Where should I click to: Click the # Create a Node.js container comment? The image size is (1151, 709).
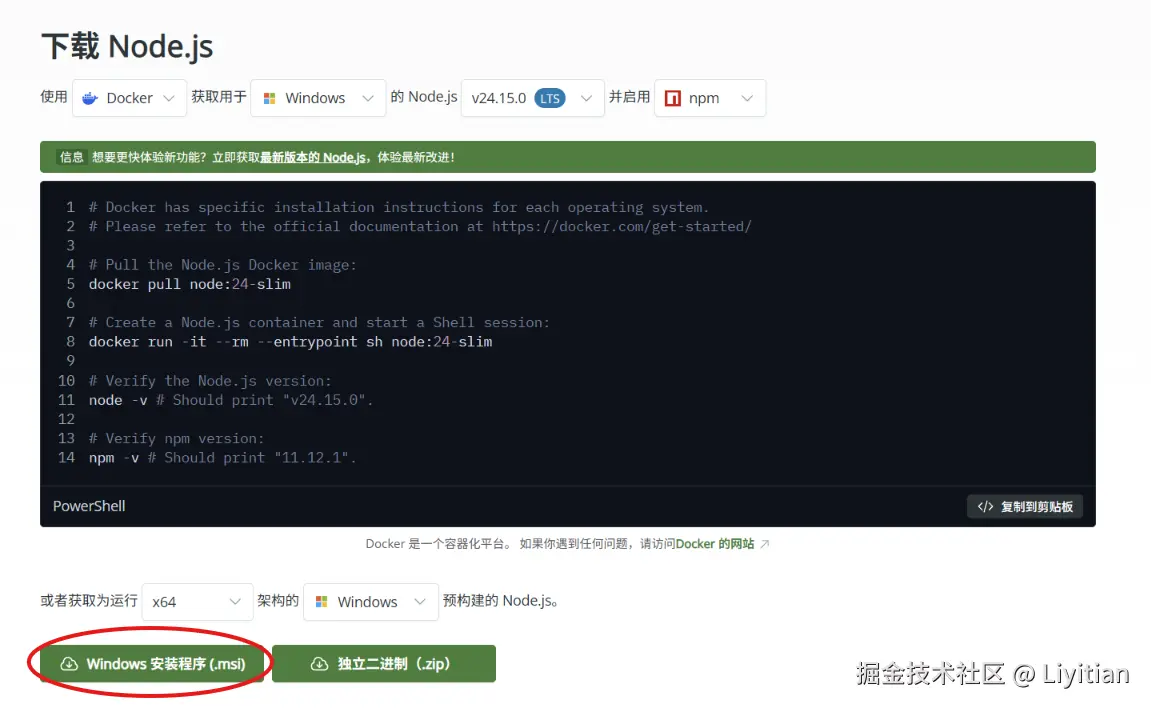pyautogui.click(x=319, y=323)
